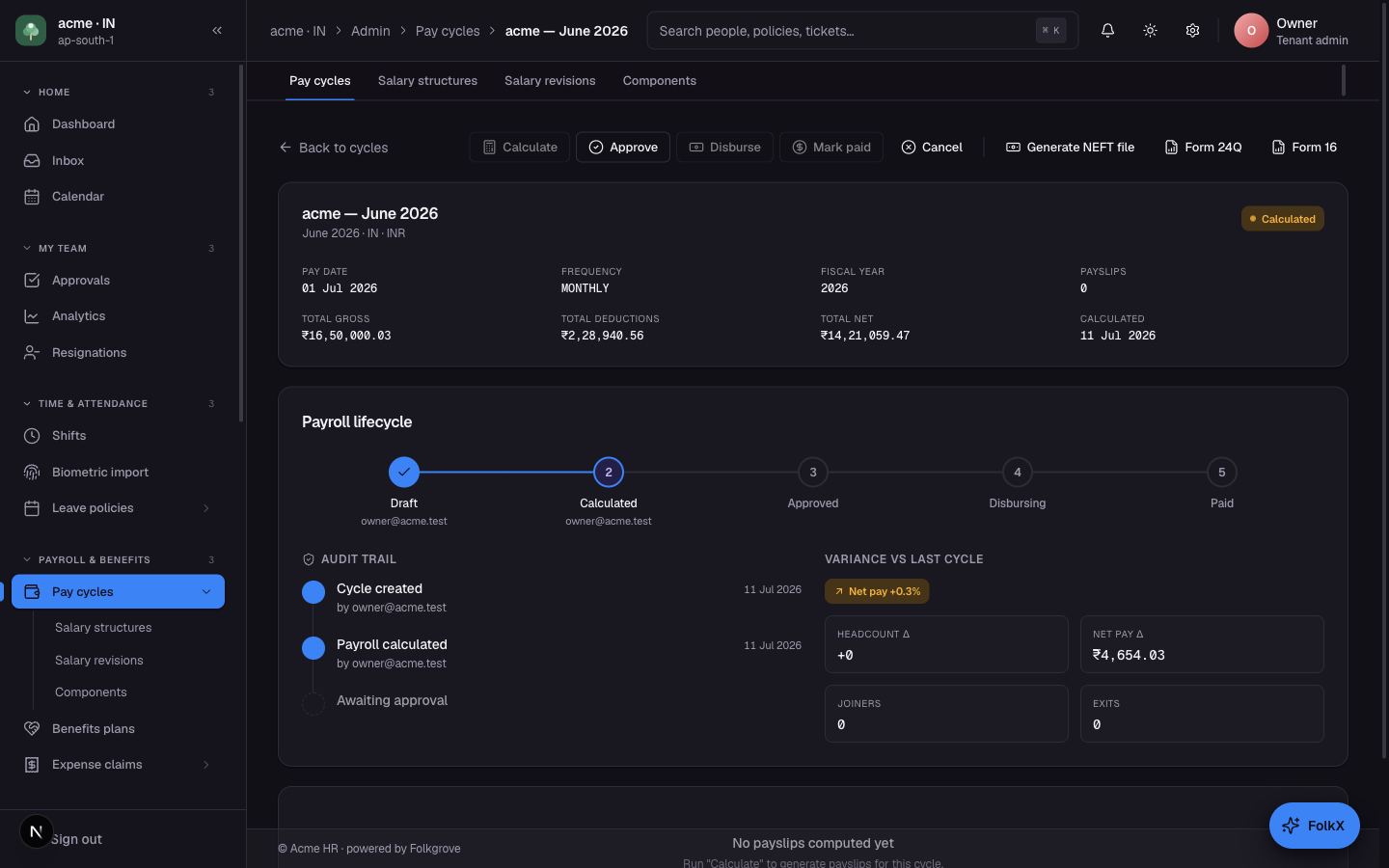Screen dimensions: 1389x868
Task: Expand Expense claims submenu
Action: coord(205,765)
